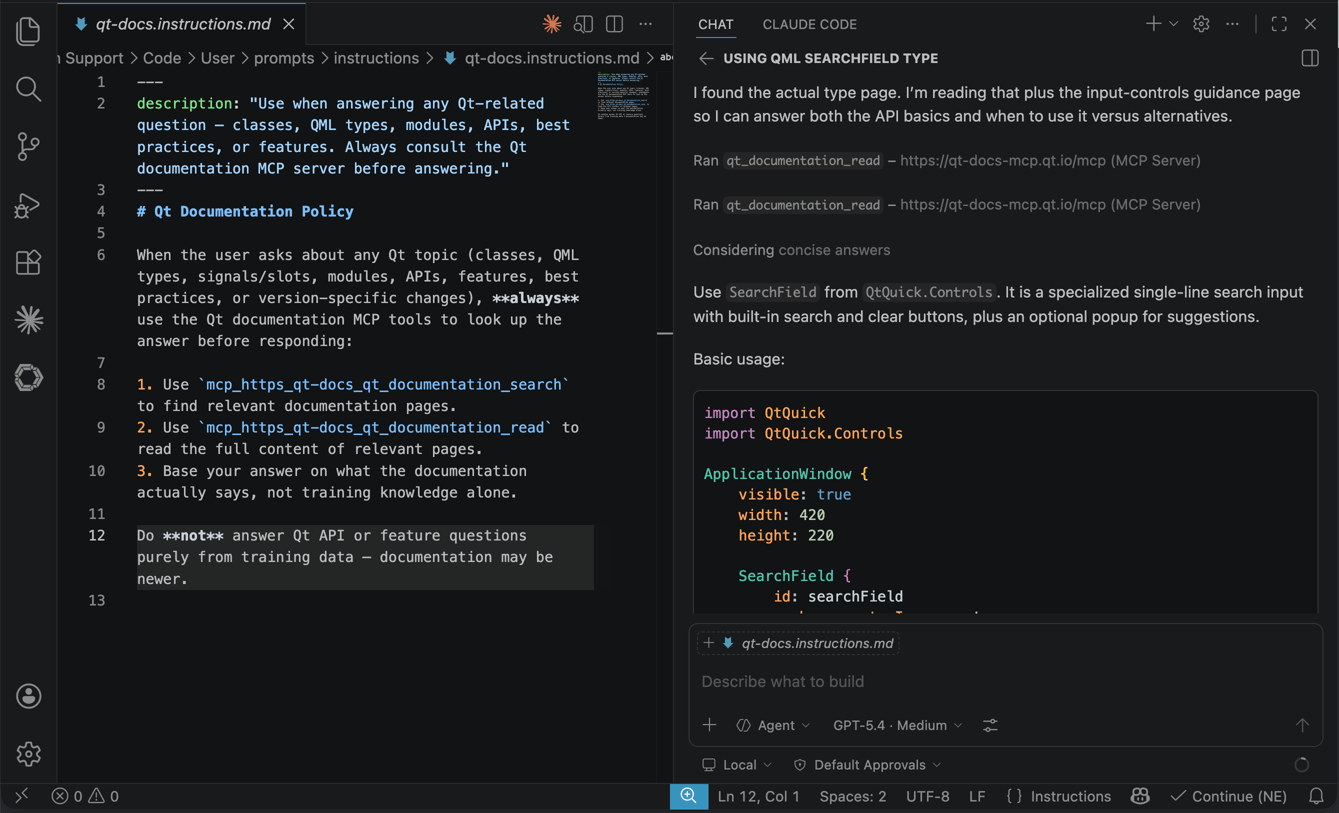The width and height of the screenshot is (1339, 813).
Task: Open the Accounts menu icon
Action: 28,696
